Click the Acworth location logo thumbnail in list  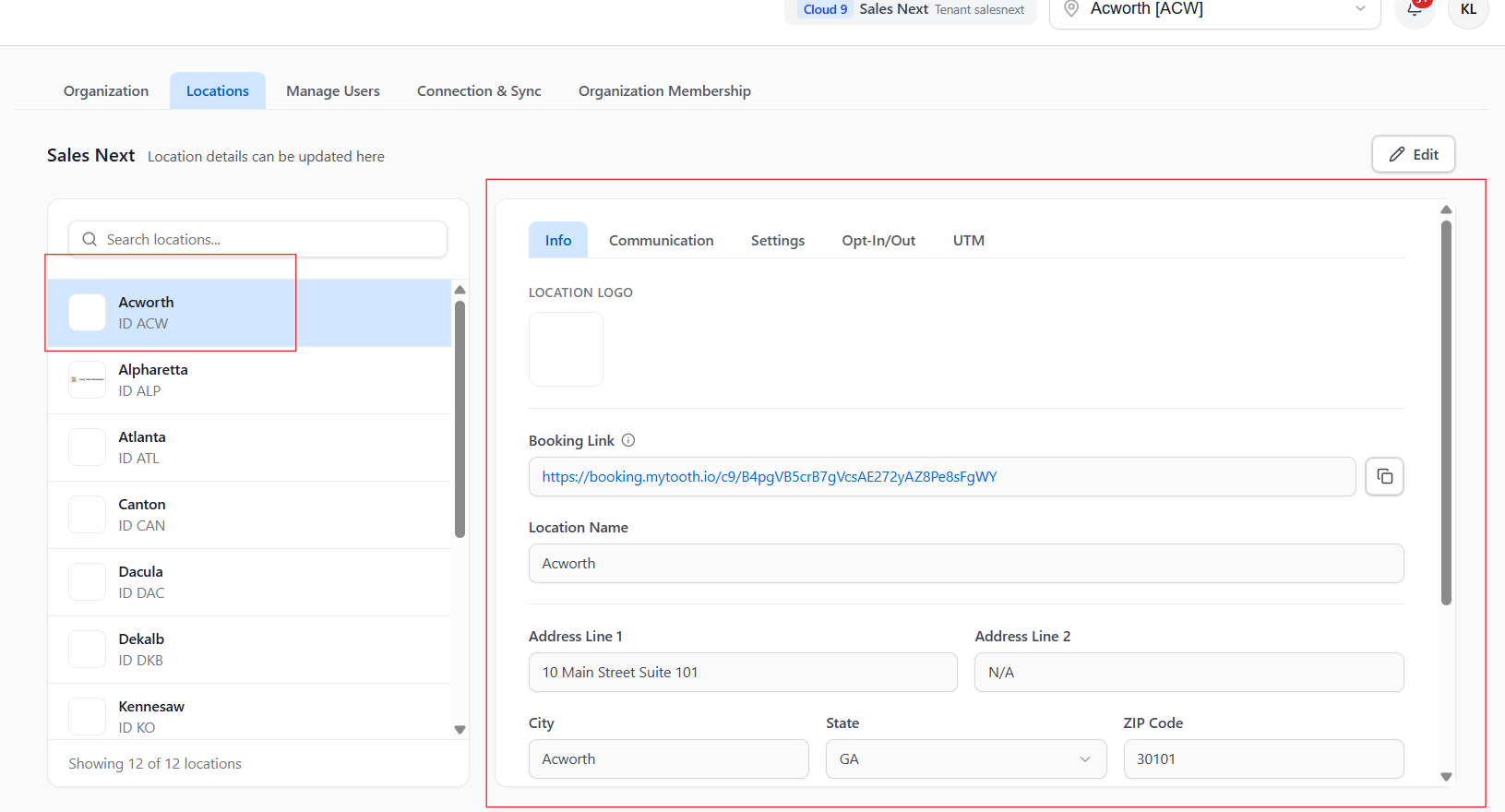click(x=88, y=313)
